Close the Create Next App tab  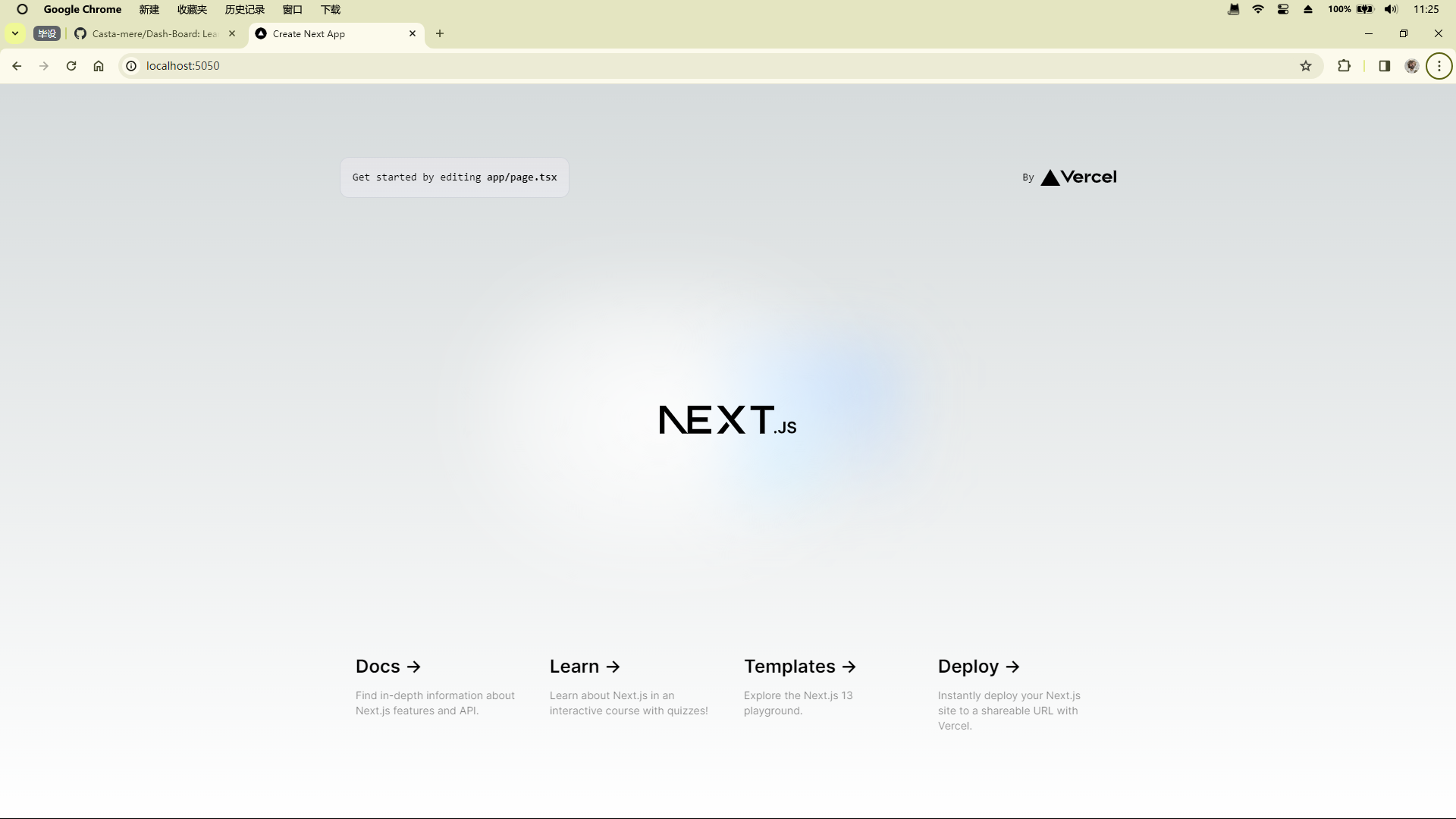tap(413, 33)
